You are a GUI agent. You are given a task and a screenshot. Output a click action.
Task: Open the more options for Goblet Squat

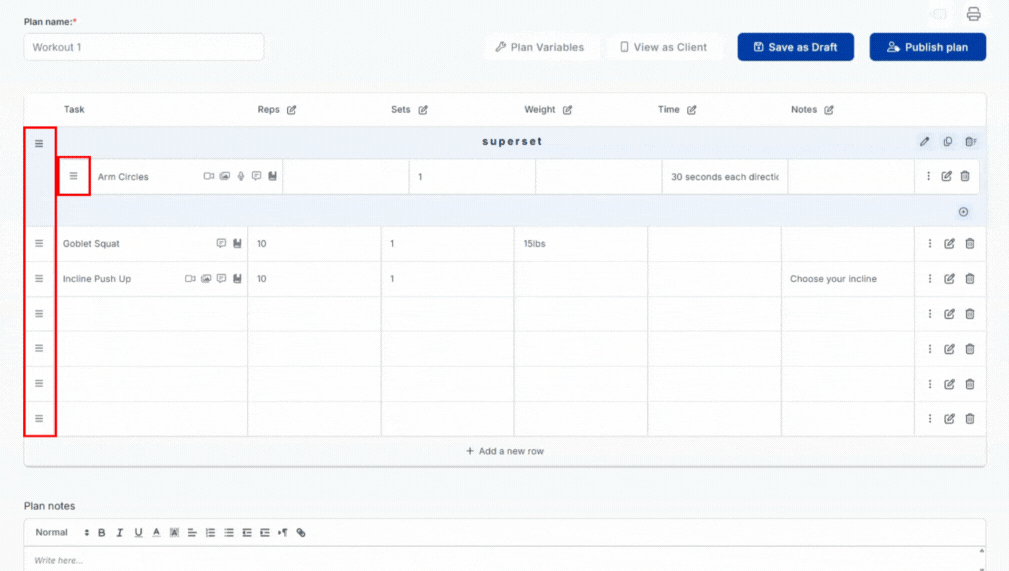coord(930,243)
